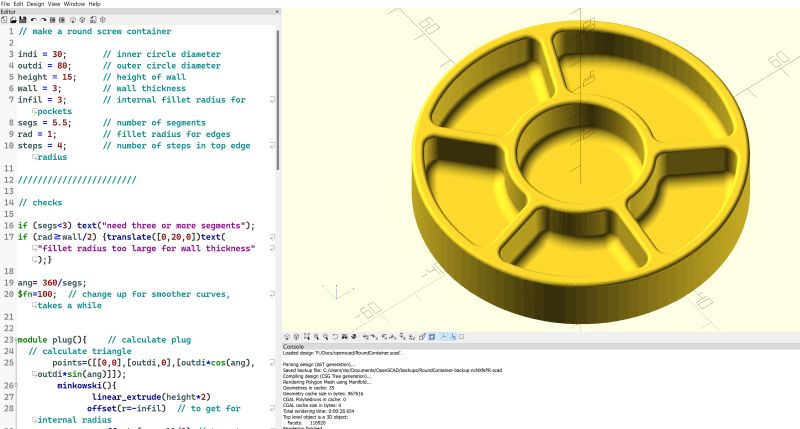Save the script with the floppy disk icon
Screen dimensions: 800x429
21,19
